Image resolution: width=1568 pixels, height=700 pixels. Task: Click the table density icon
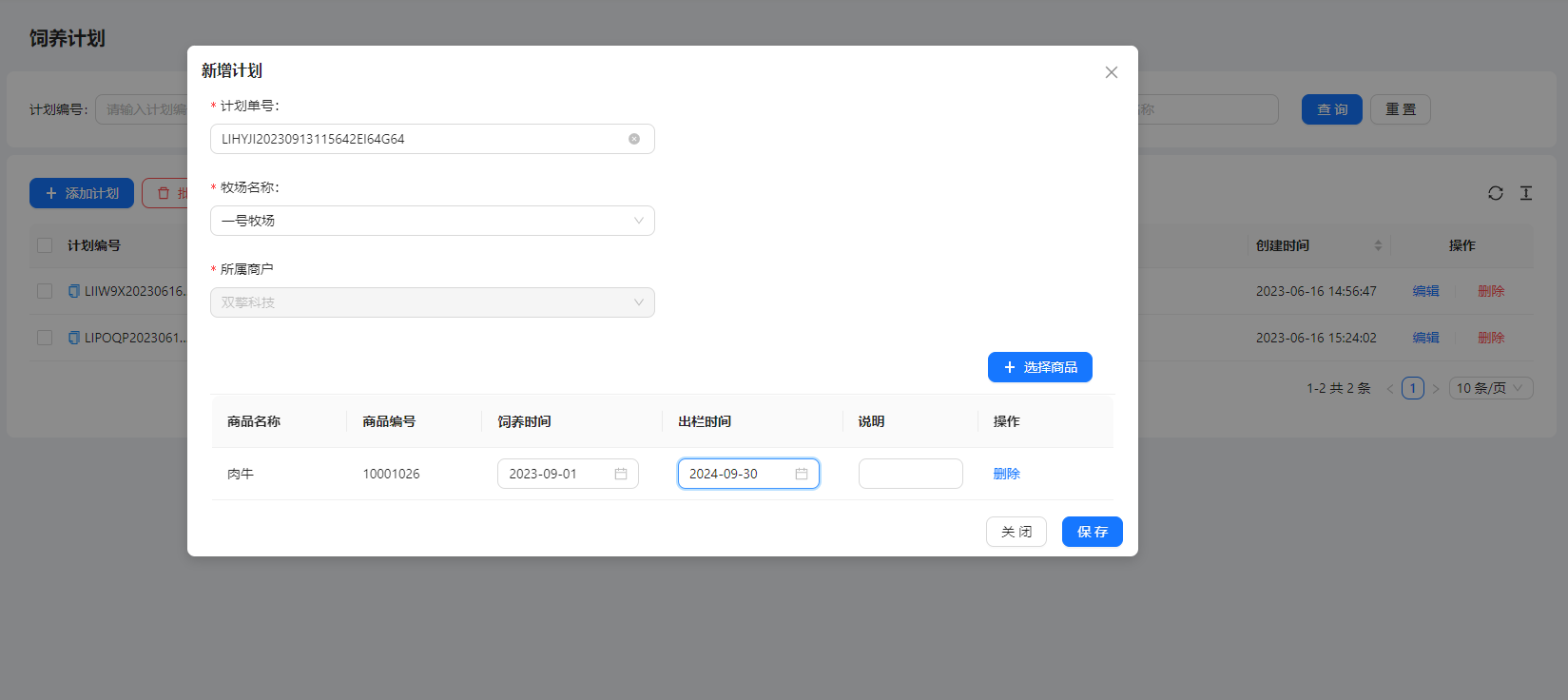pos(1526,193)
